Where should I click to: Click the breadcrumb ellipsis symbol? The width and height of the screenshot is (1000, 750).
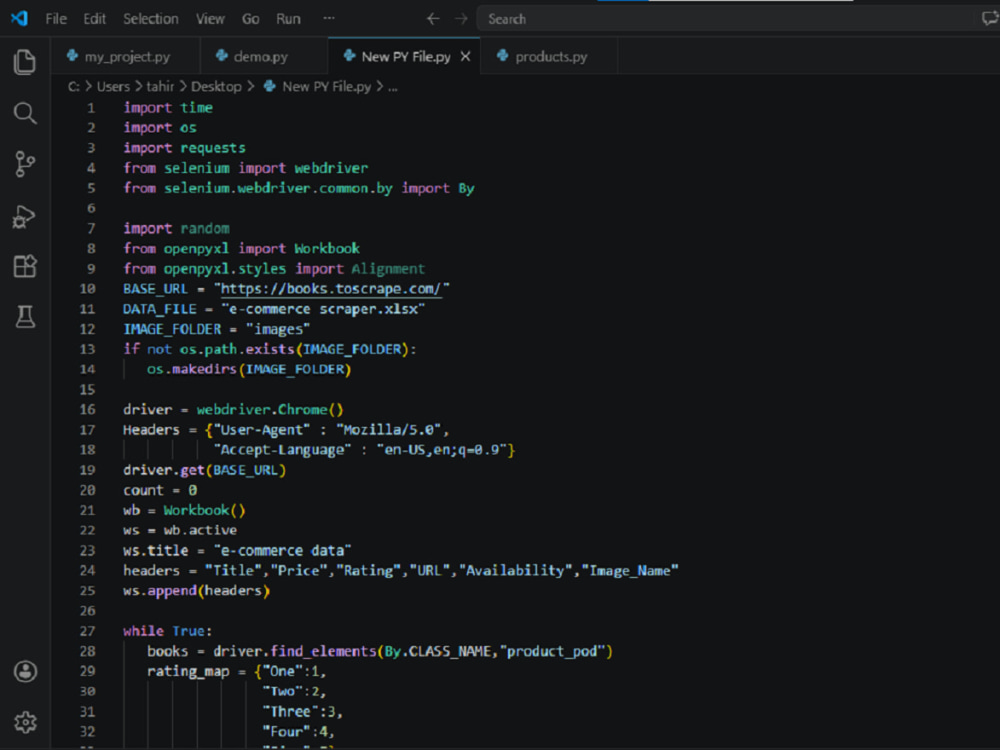pyautogui.click(x=393, y=88)
